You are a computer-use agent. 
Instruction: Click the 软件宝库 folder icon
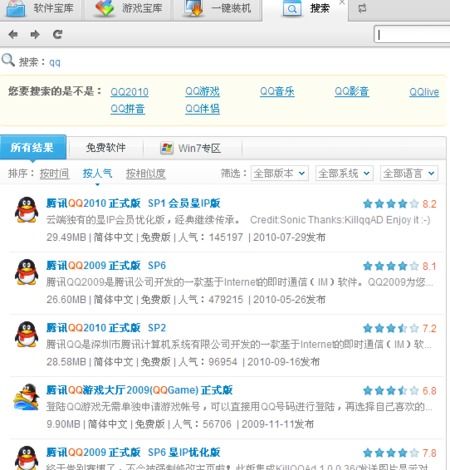pyautogui.click(x=16, y=8)
